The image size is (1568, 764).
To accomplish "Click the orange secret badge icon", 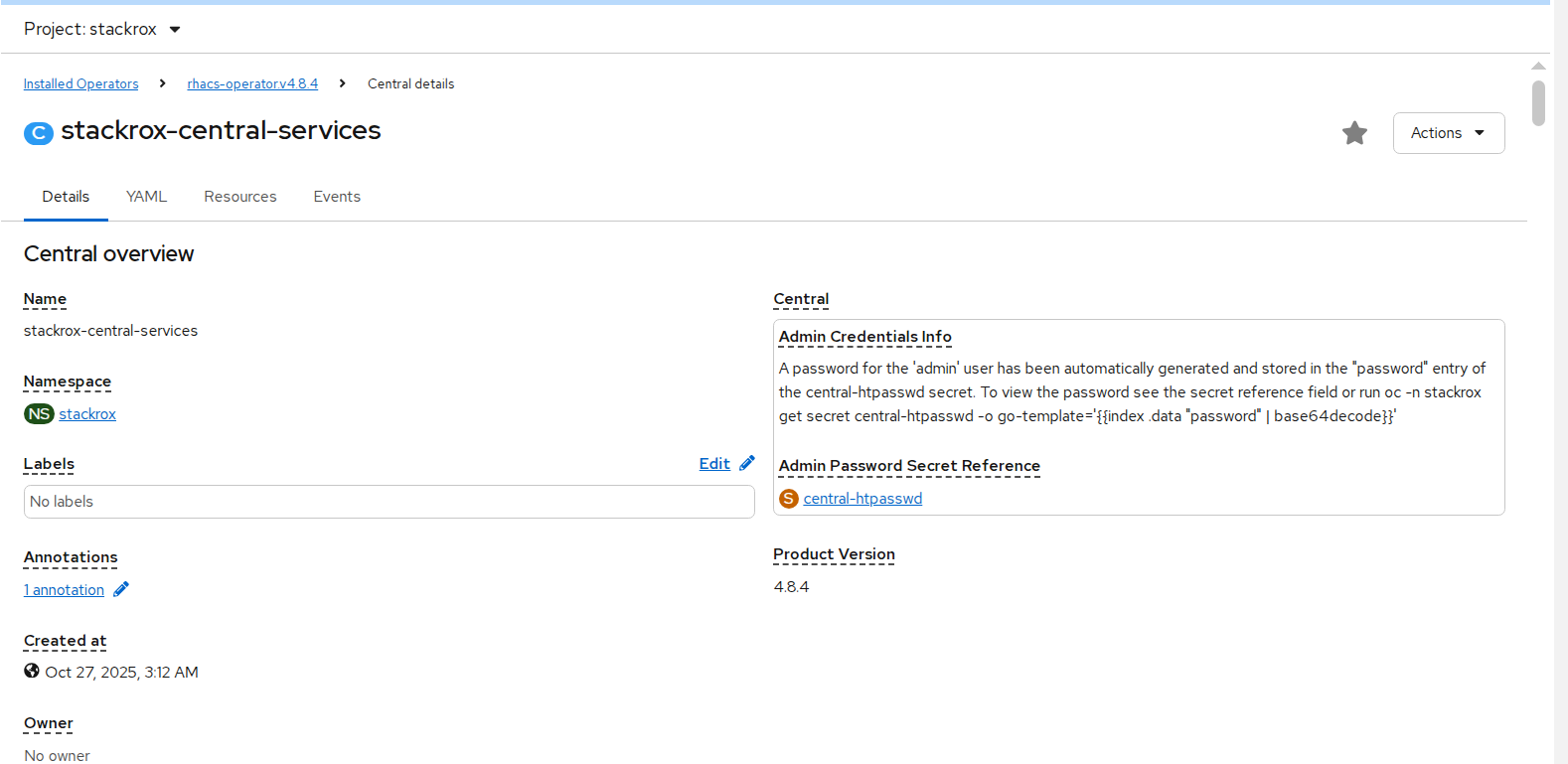I will tap(789, 499).
